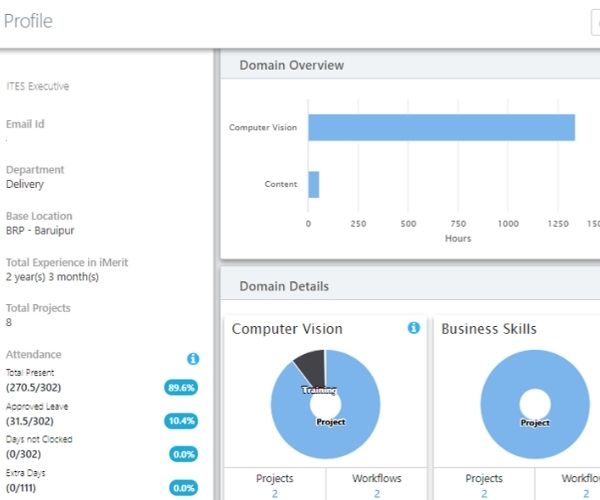
Task: Click the (31.5/302) Approved Leave value
Action: pyautogui.click(x=30, y=421)
